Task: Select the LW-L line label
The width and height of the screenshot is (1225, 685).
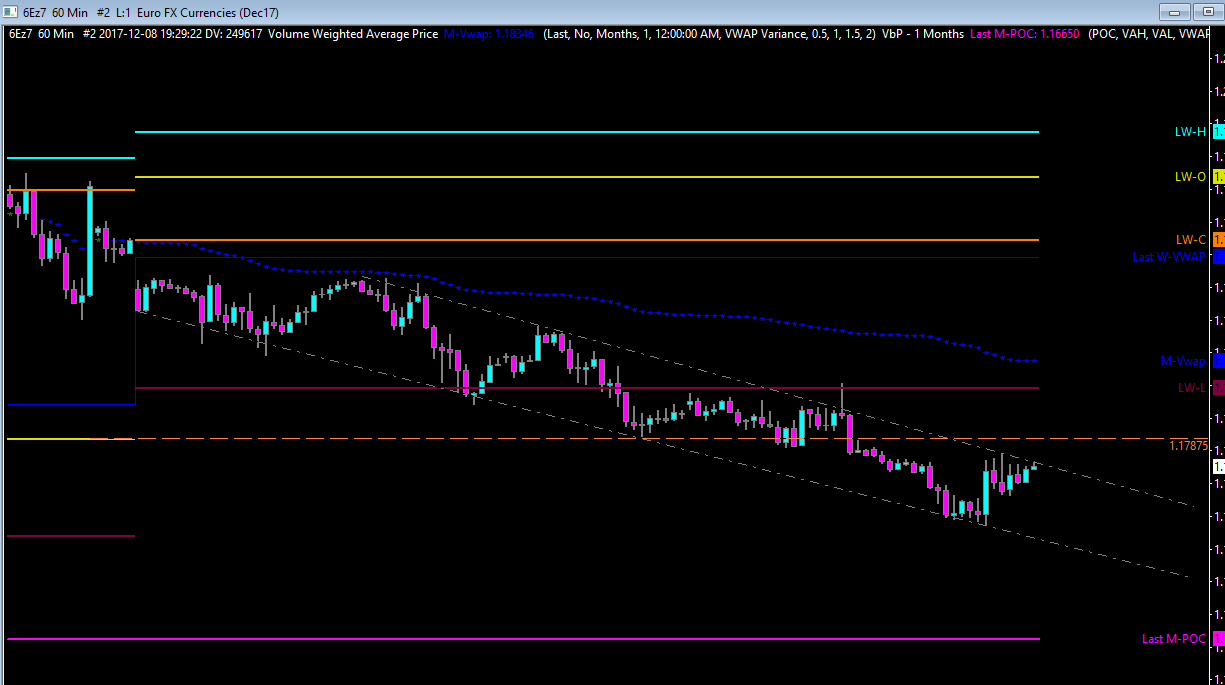Action: (1191, 388)
